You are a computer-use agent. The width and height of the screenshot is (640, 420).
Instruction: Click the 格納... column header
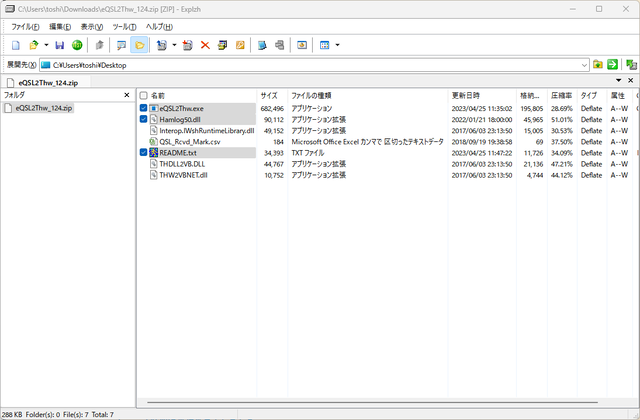click(530, 96)
